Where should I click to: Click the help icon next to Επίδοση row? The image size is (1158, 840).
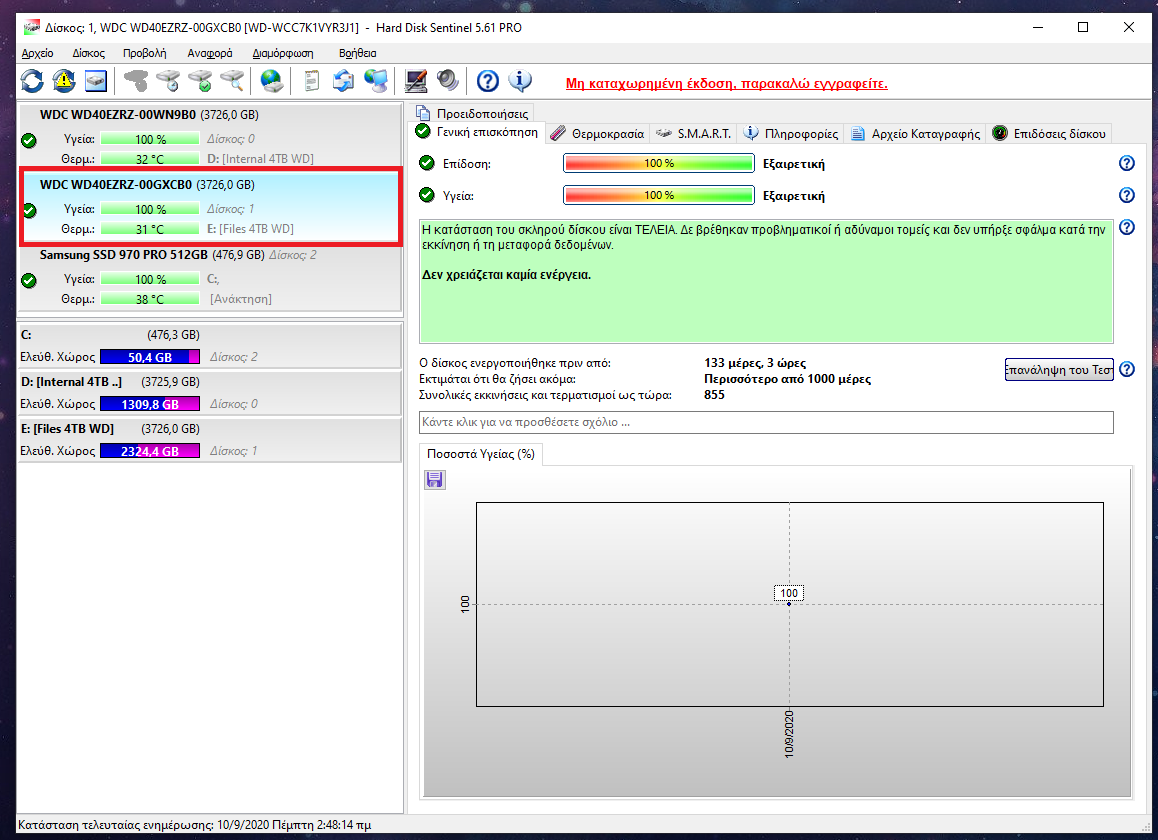click(1126, 164)
